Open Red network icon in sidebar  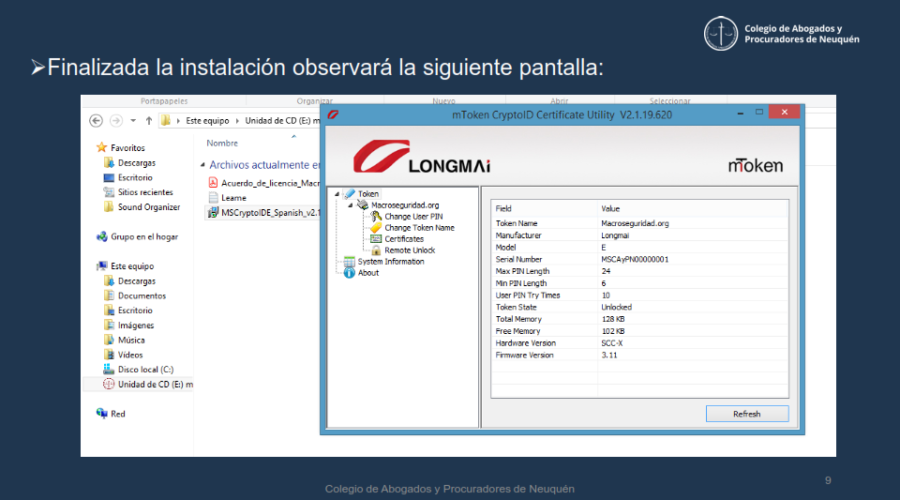point(102,413)
